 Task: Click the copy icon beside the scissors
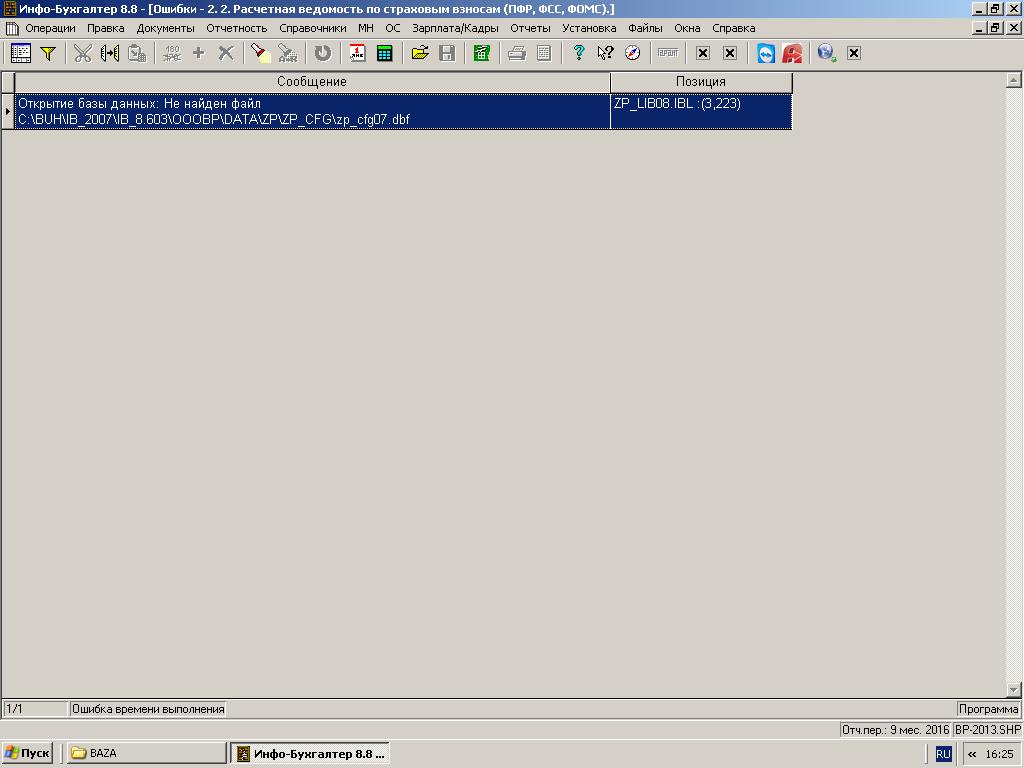click(x=110, y=53)
